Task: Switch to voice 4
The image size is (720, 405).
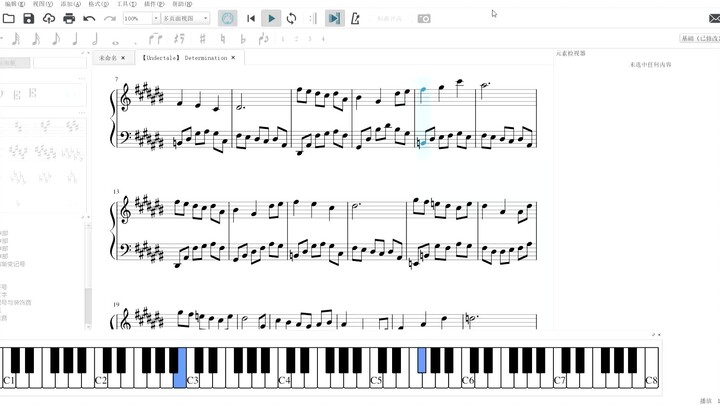Action: pos(323,39)
